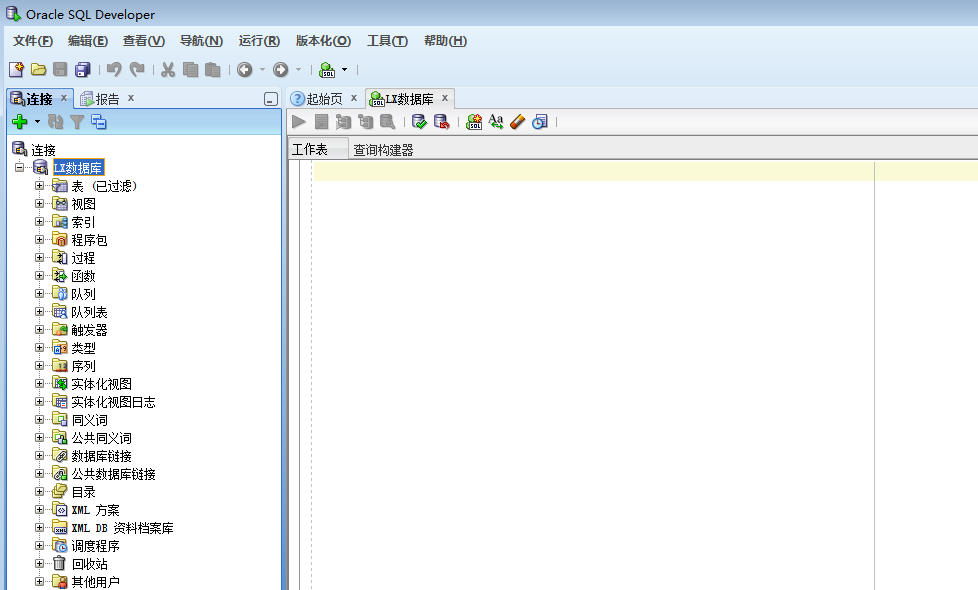Open the 帮助(H) menu

445,41
